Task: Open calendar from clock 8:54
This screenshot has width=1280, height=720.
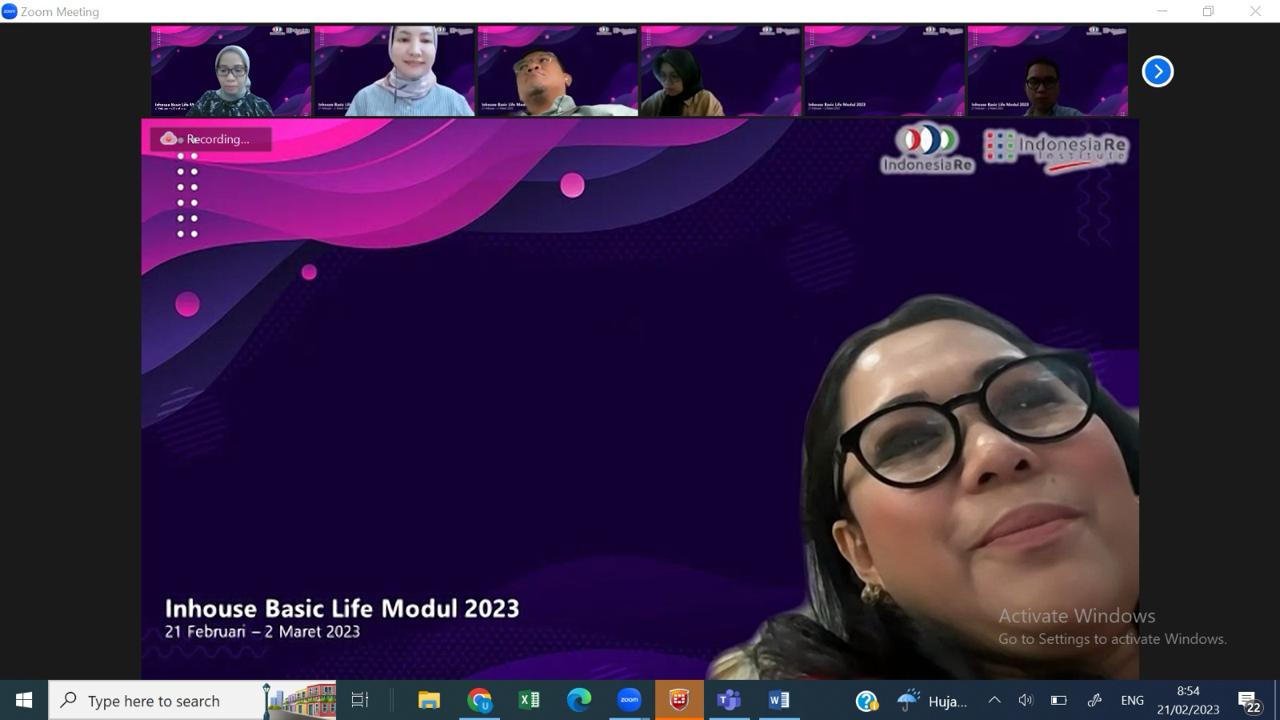Action: pos(1188,700)
